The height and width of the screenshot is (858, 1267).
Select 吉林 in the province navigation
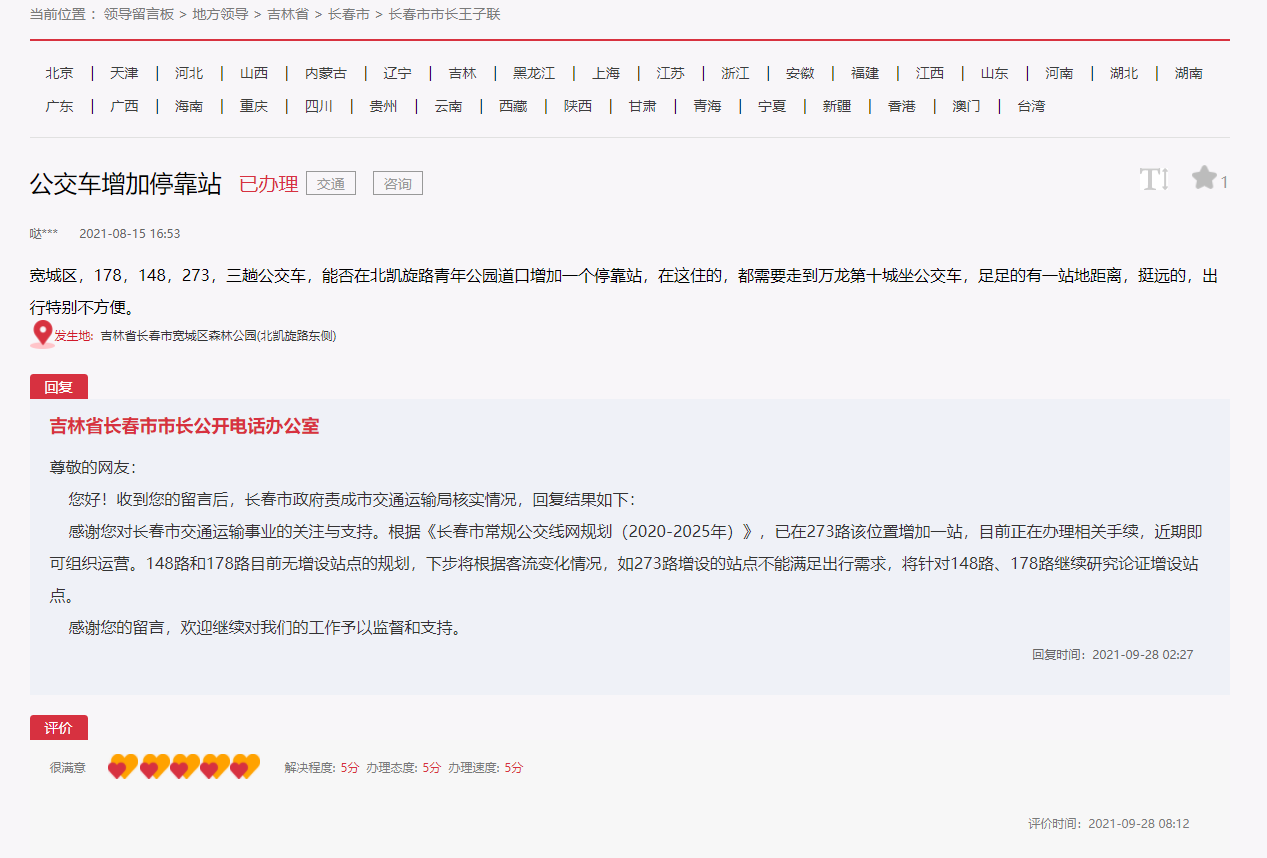[462, 73]
